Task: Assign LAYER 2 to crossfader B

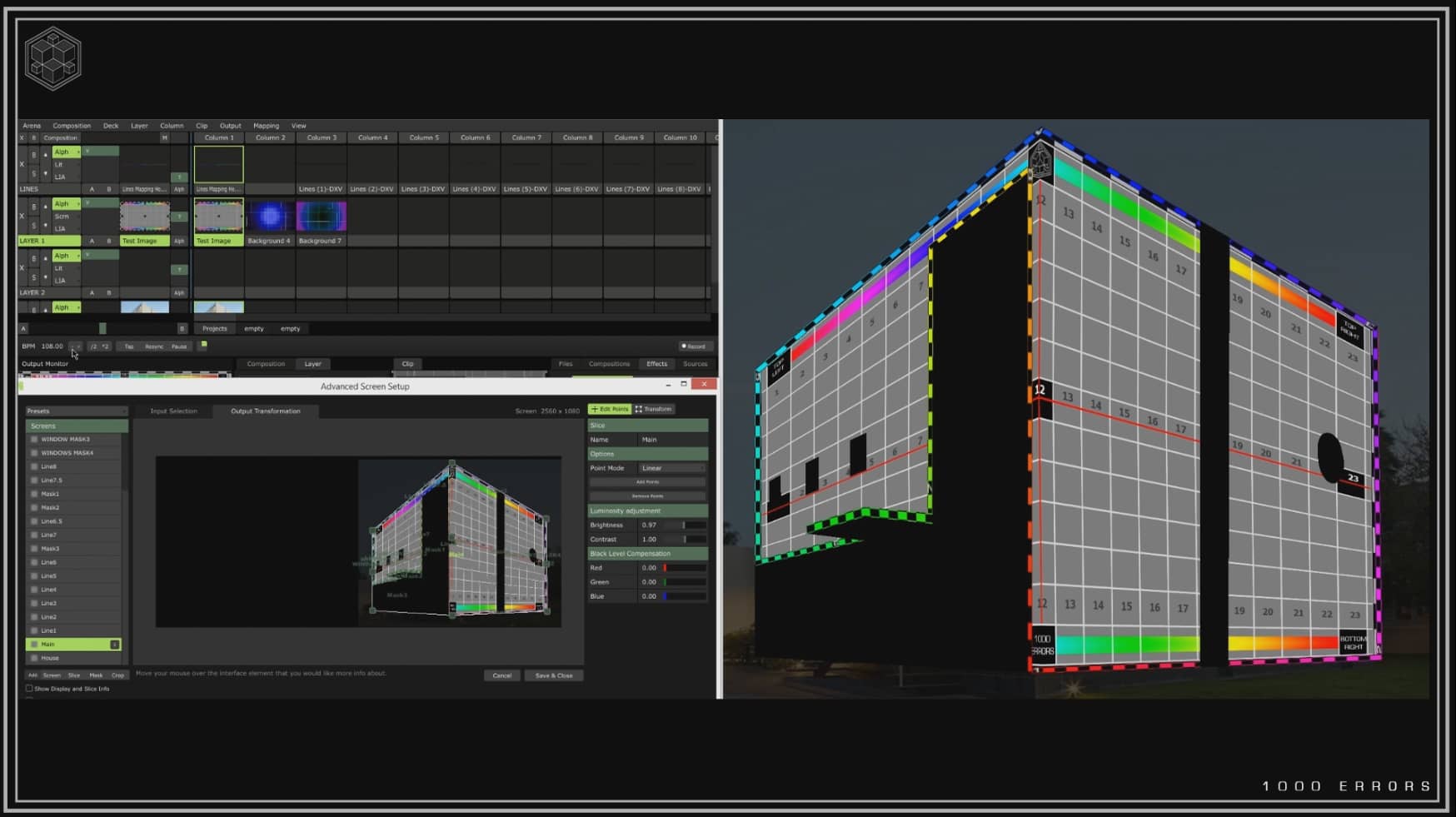Action: point(108,293)
